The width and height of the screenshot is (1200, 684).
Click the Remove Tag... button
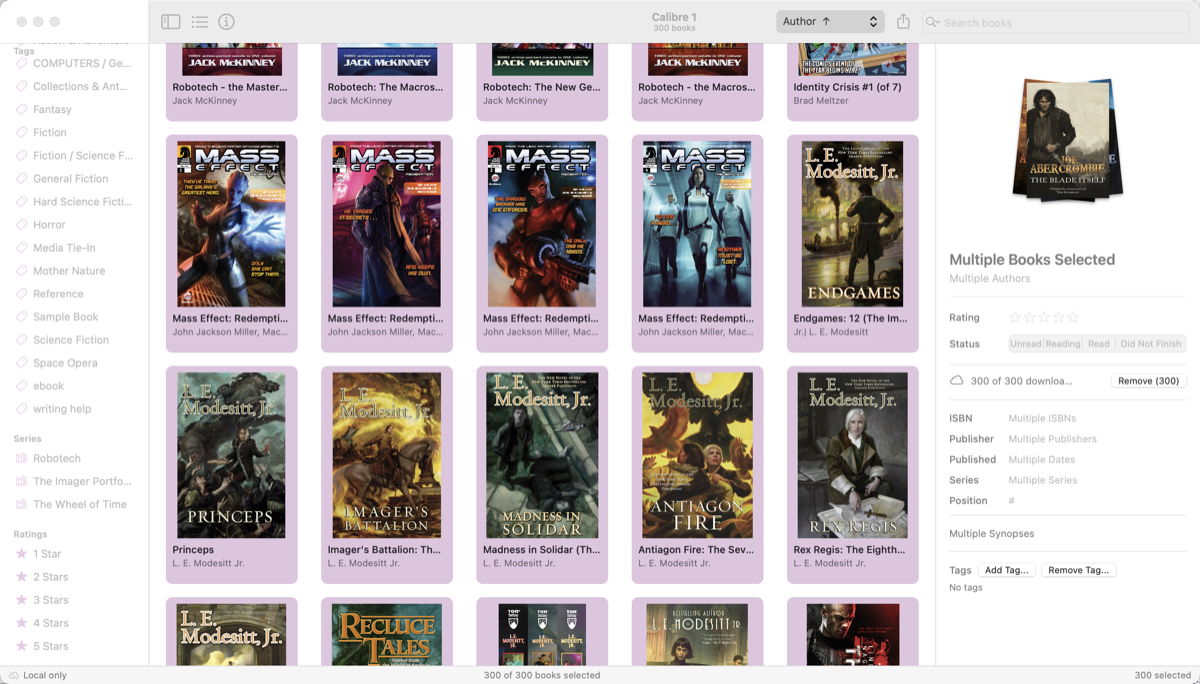(x=1078, y=570)
